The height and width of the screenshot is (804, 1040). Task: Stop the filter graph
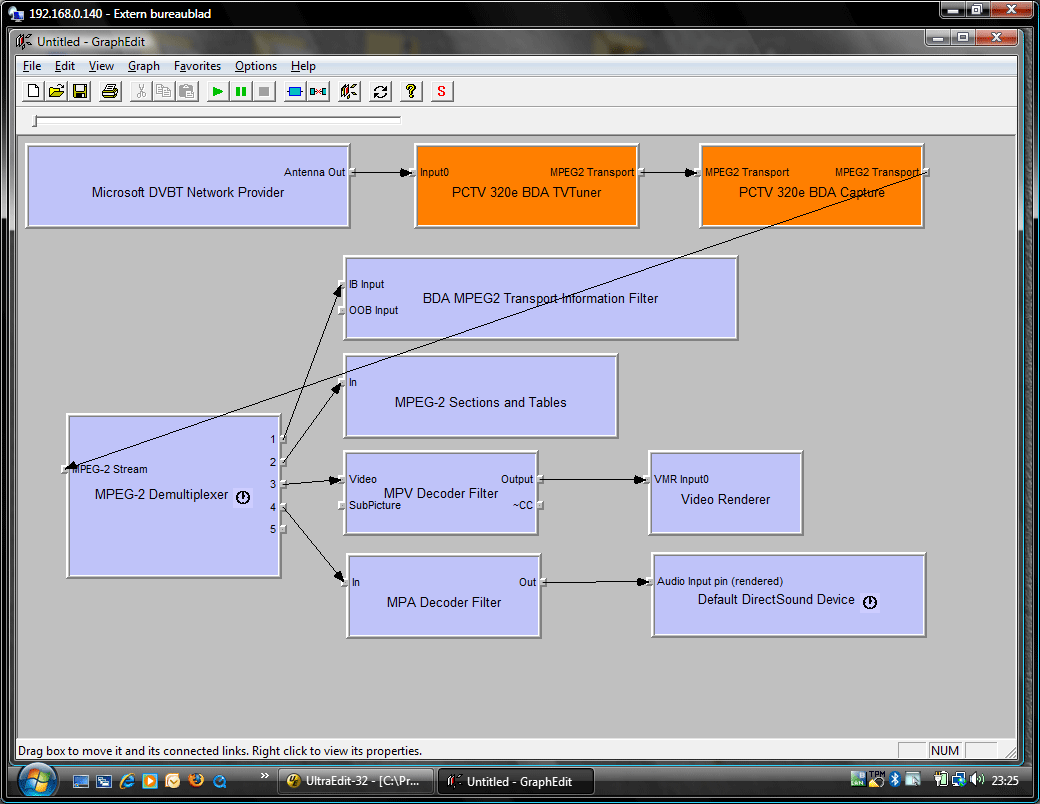pyautogui.click(x=264, y=92)
